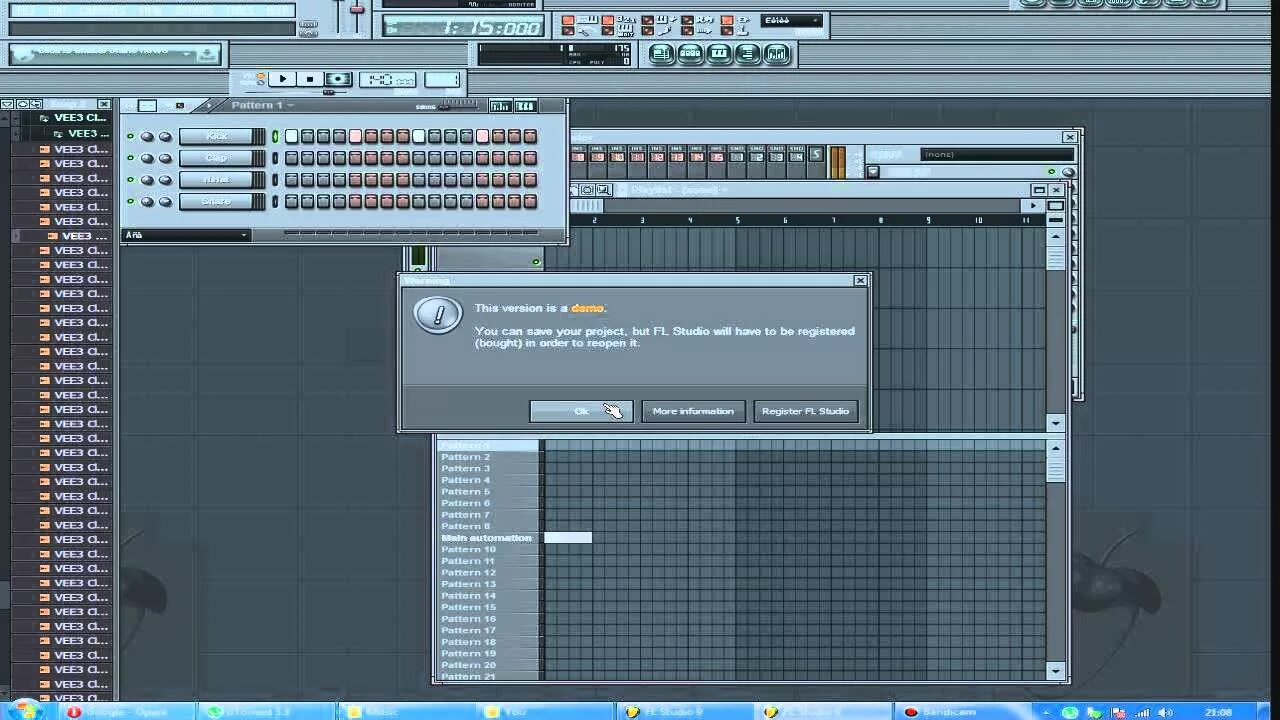Open the Piano Roll shortcut icon
The image size is (1280, 720).
(x=719, y=54)
